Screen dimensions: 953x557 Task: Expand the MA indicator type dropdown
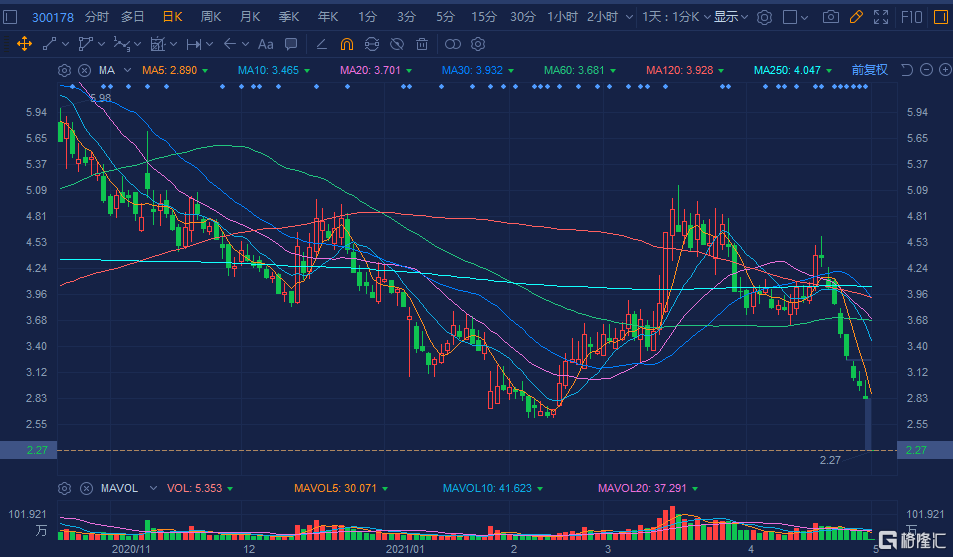[x=126, y=70]
